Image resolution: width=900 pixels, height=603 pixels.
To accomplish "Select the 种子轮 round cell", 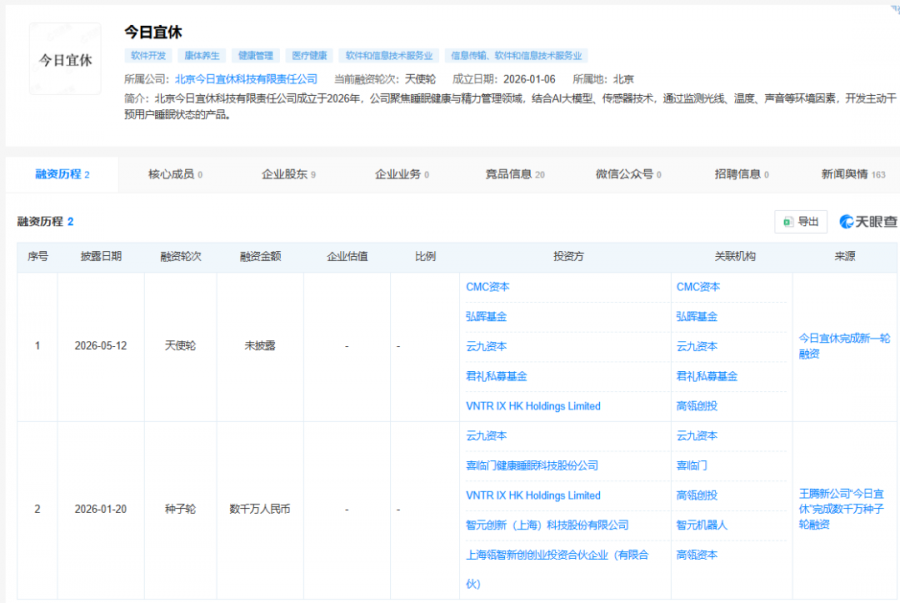I will point(180,509).
